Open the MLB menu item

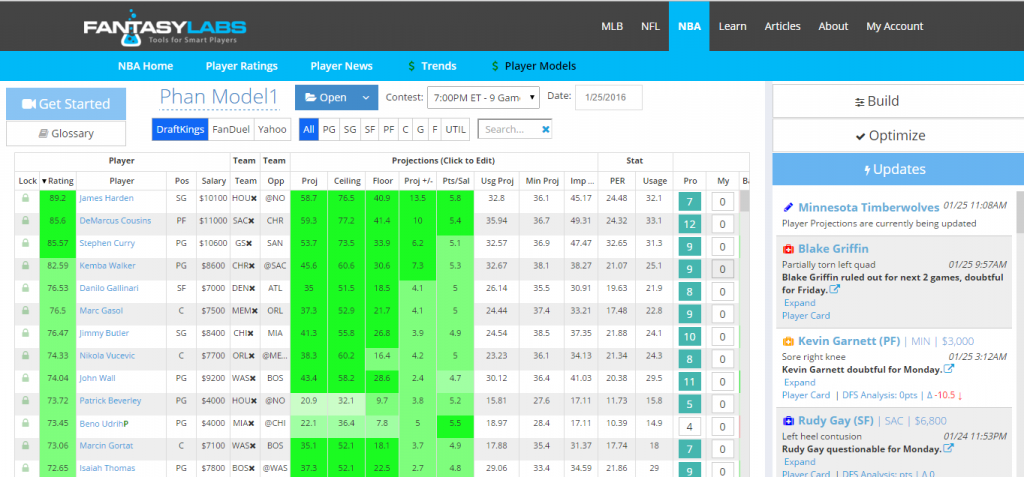coord(612,26)
